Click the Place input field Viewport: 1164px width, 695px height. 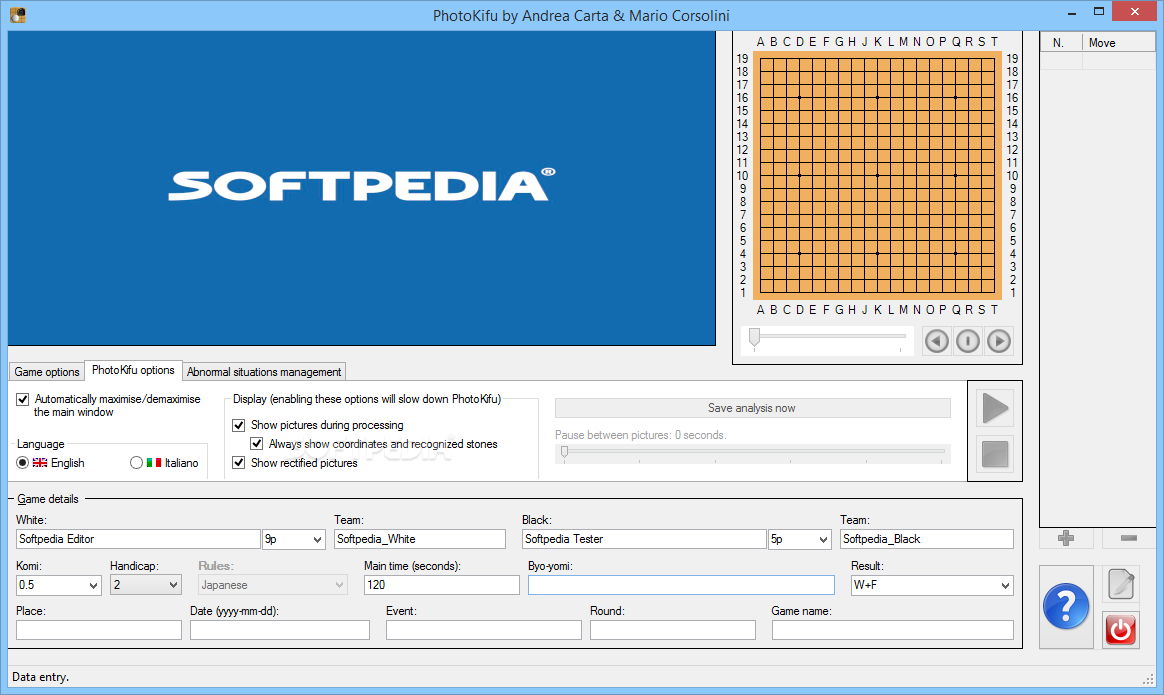pyautogui.click(x=99, y=630)
